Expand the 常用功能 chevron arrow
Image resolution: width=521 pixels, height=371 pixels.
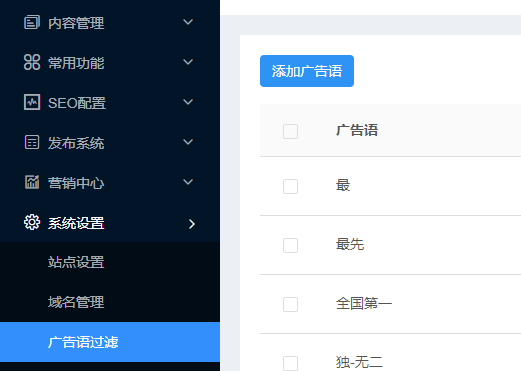tap(188, 62)
